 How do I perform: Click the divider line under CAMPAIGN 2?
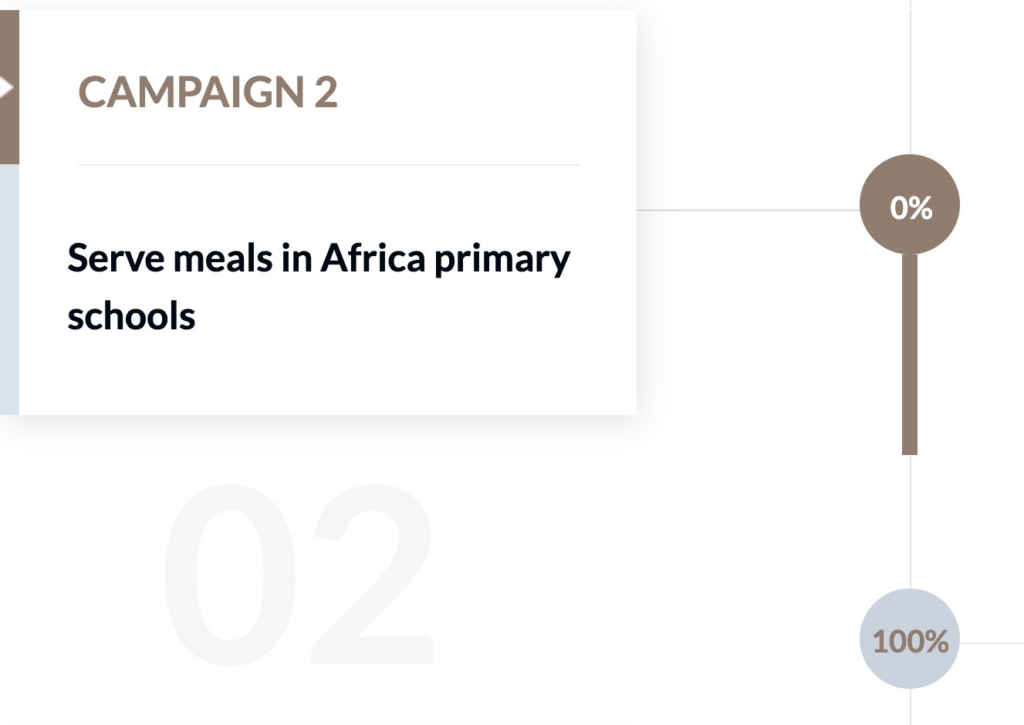(x=328, y=165)
